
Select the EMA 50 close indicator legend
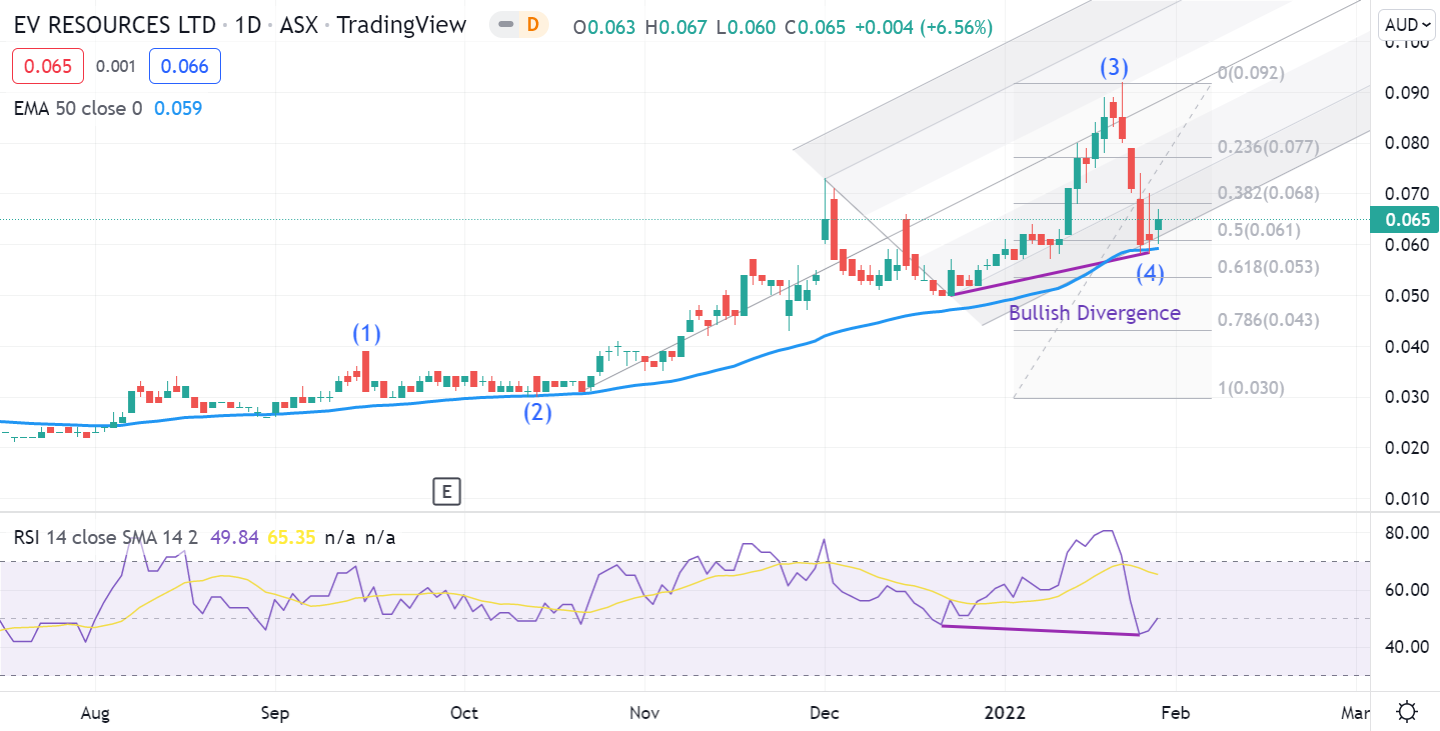(x=78, y=108)
